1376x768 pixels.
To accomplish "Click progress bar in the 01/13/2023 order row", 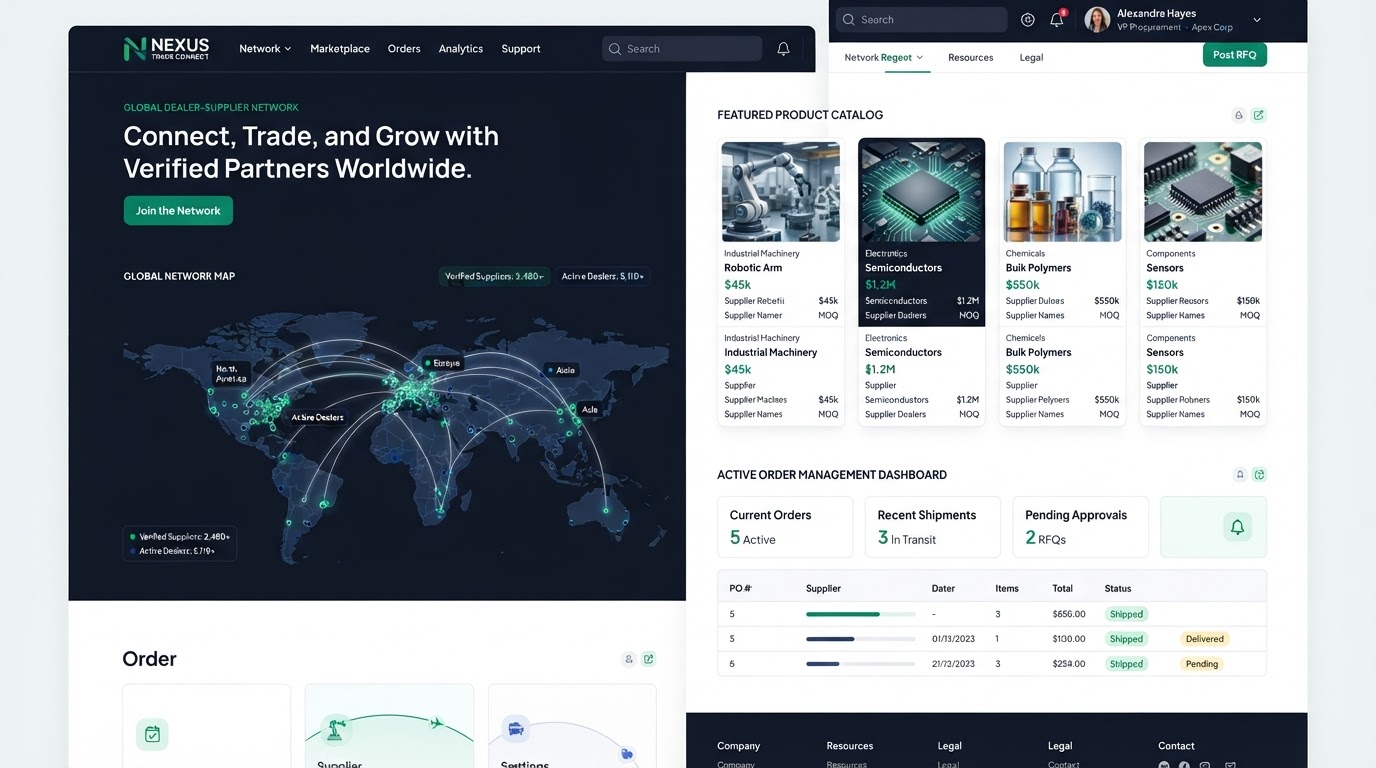I will click(861, 639).
